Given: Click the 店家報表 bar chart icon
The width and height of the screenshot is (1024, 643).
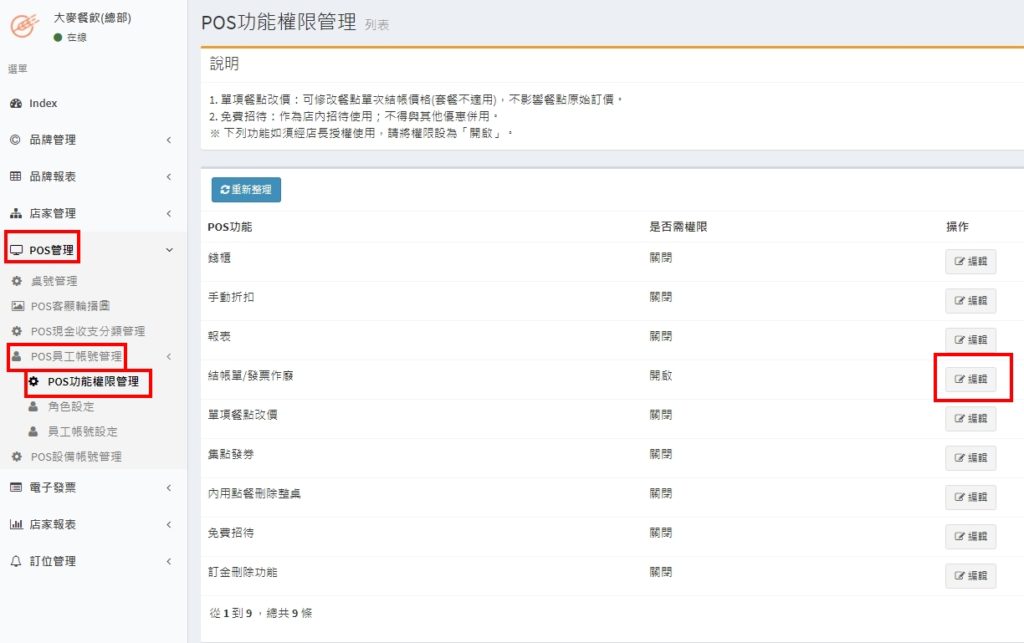Looking at the screenshot, I should [x=16, y=525].
